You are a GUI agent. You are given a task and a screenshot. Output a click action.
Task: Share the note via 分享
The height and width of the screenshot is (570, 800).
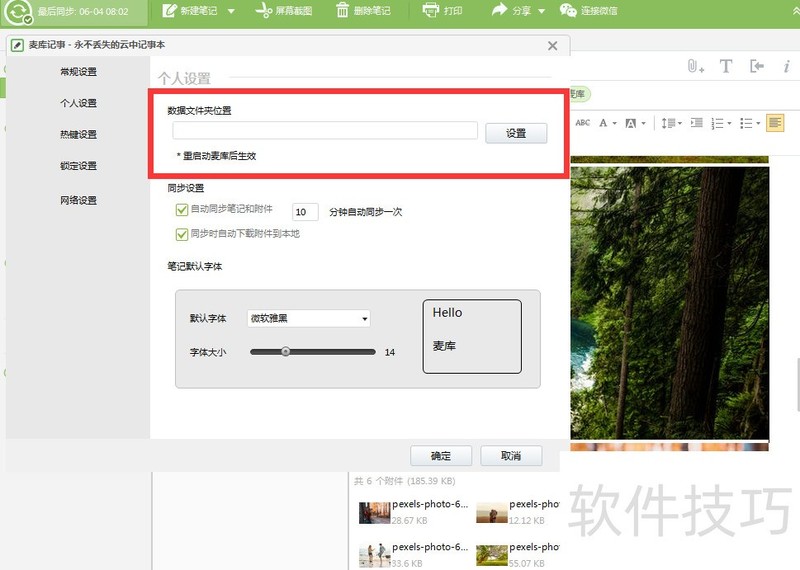pos(511,11)
